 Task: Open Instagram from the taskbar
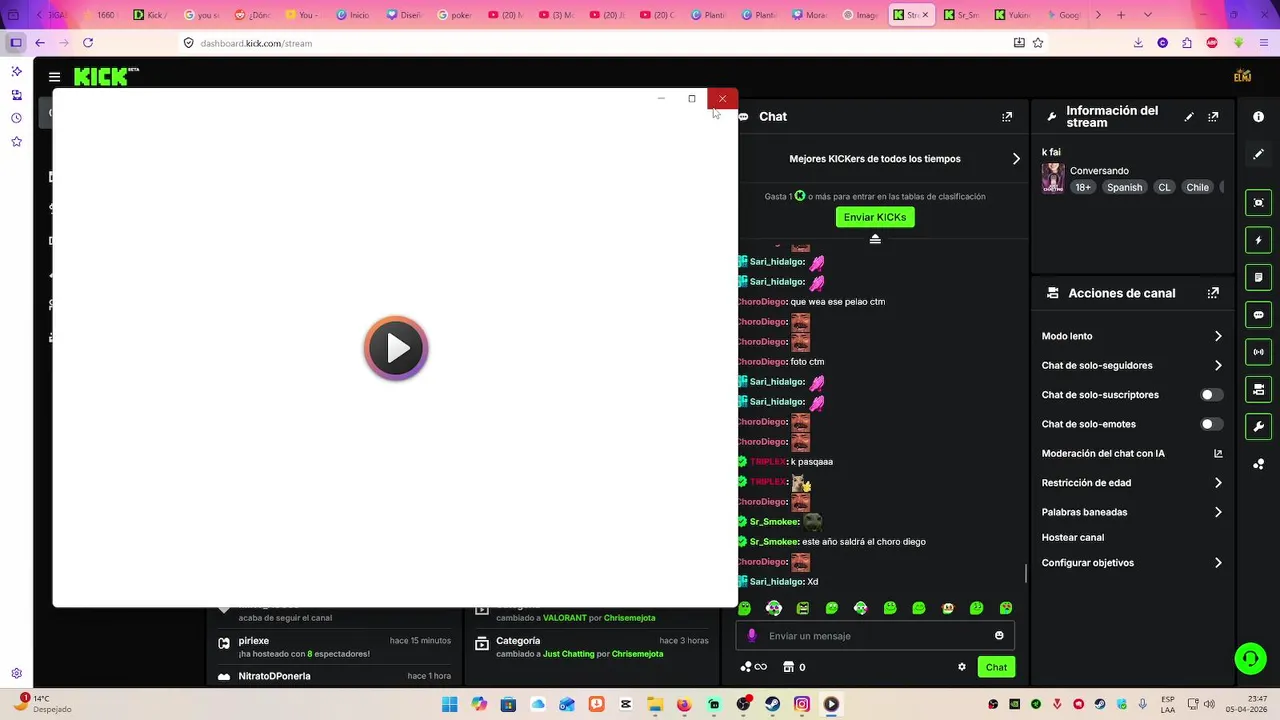coord(802,704)
